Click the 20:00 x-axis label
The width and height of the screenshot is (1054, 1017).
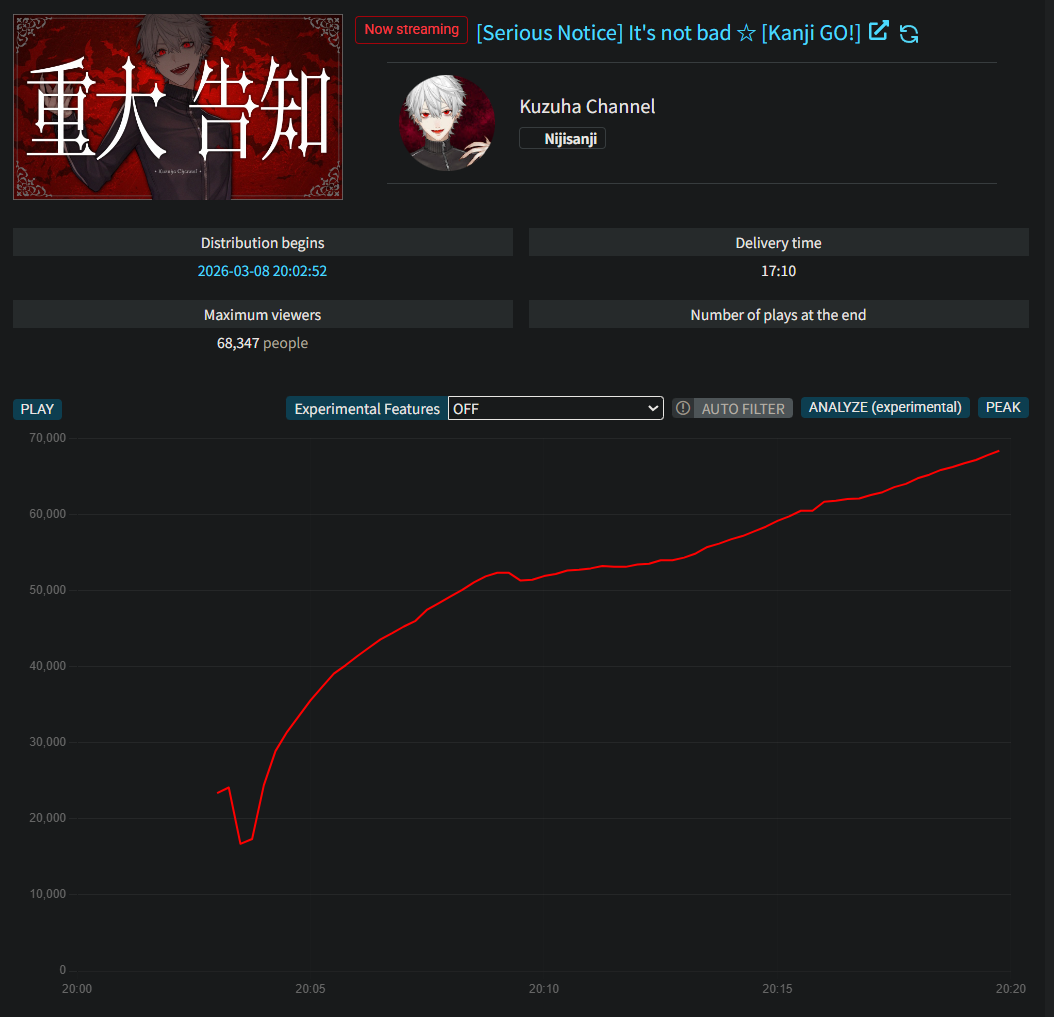[x=77, y=989]
